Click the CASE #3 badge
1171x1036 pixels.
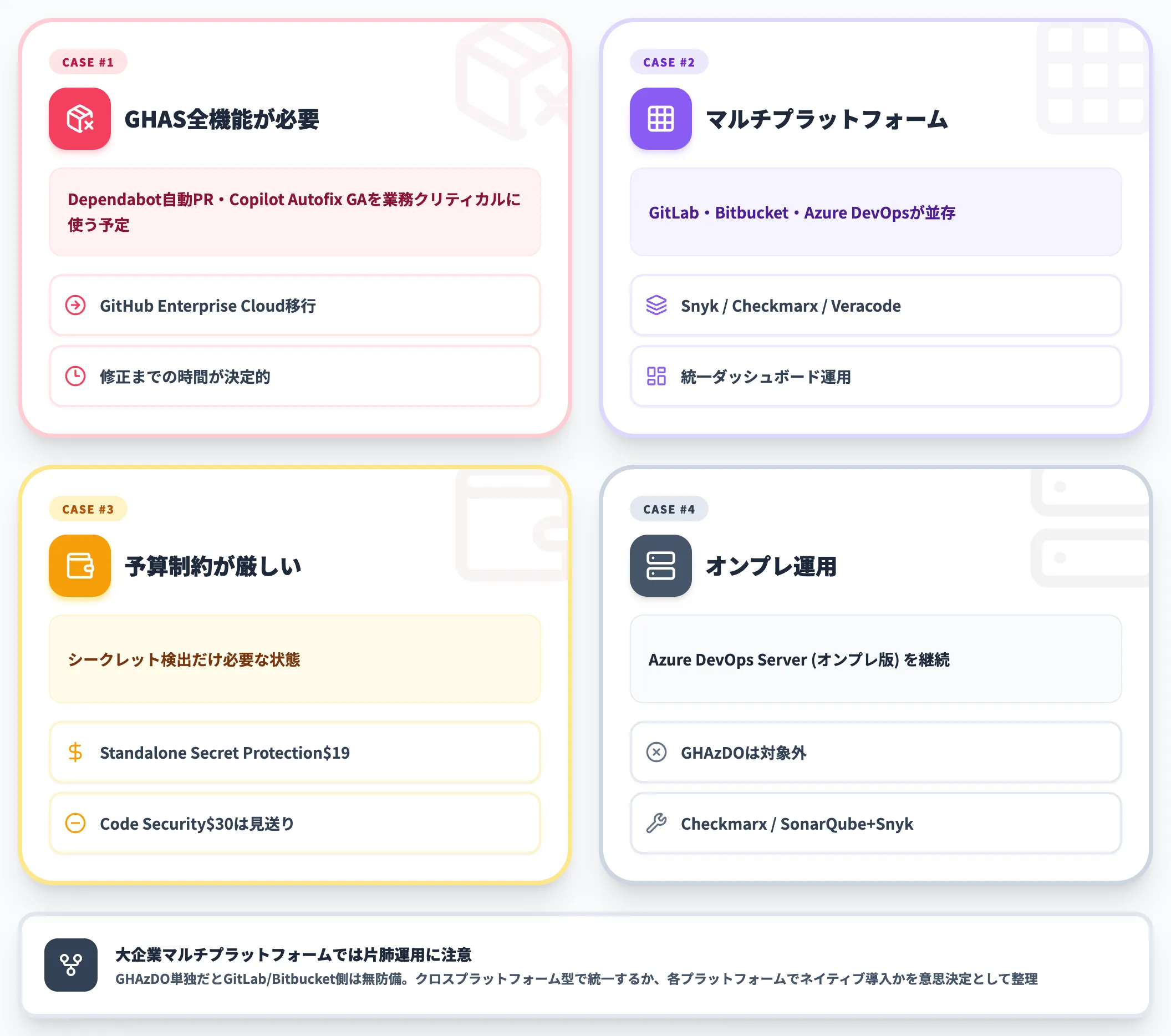(88, 509)
